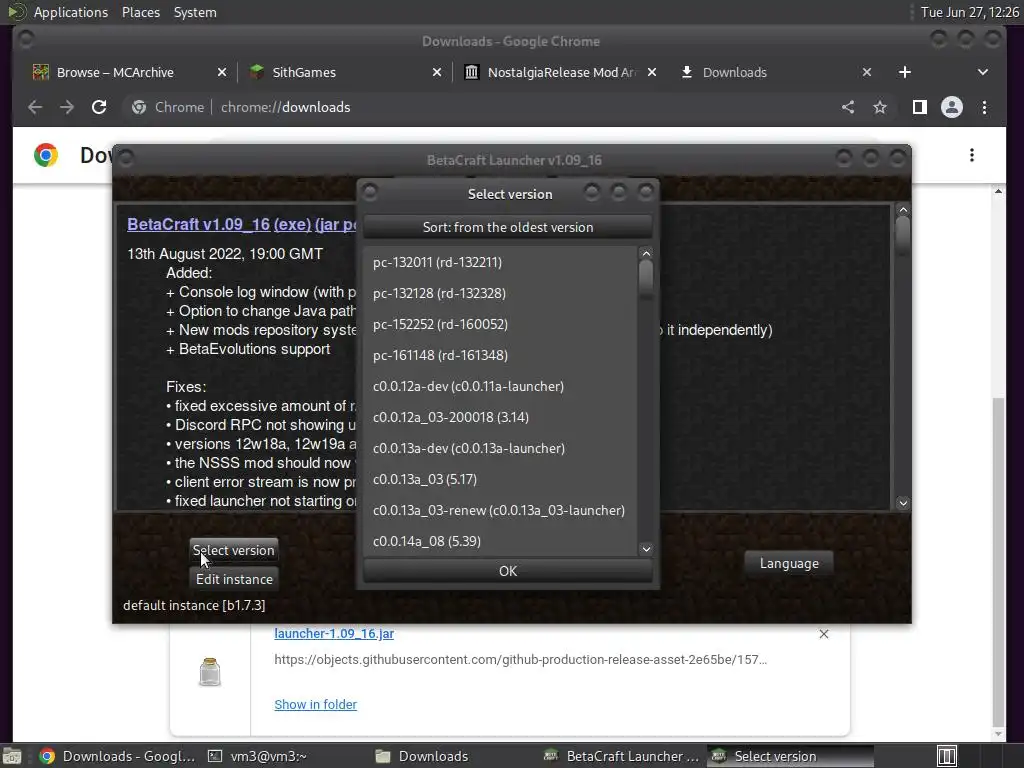Click the clock Tue Jun 27, 12:26
Viewport: 1024px width, 768px height.
tap(969, 12)
